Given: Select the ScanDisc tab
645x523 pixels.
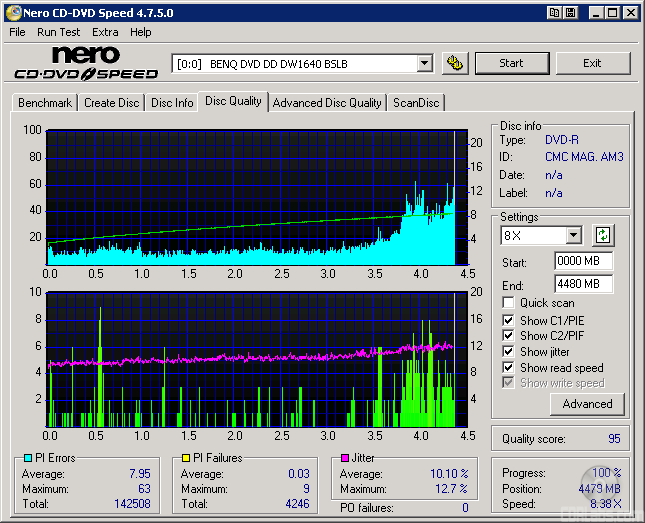Looking at the screenshot, I should (415, 103).
